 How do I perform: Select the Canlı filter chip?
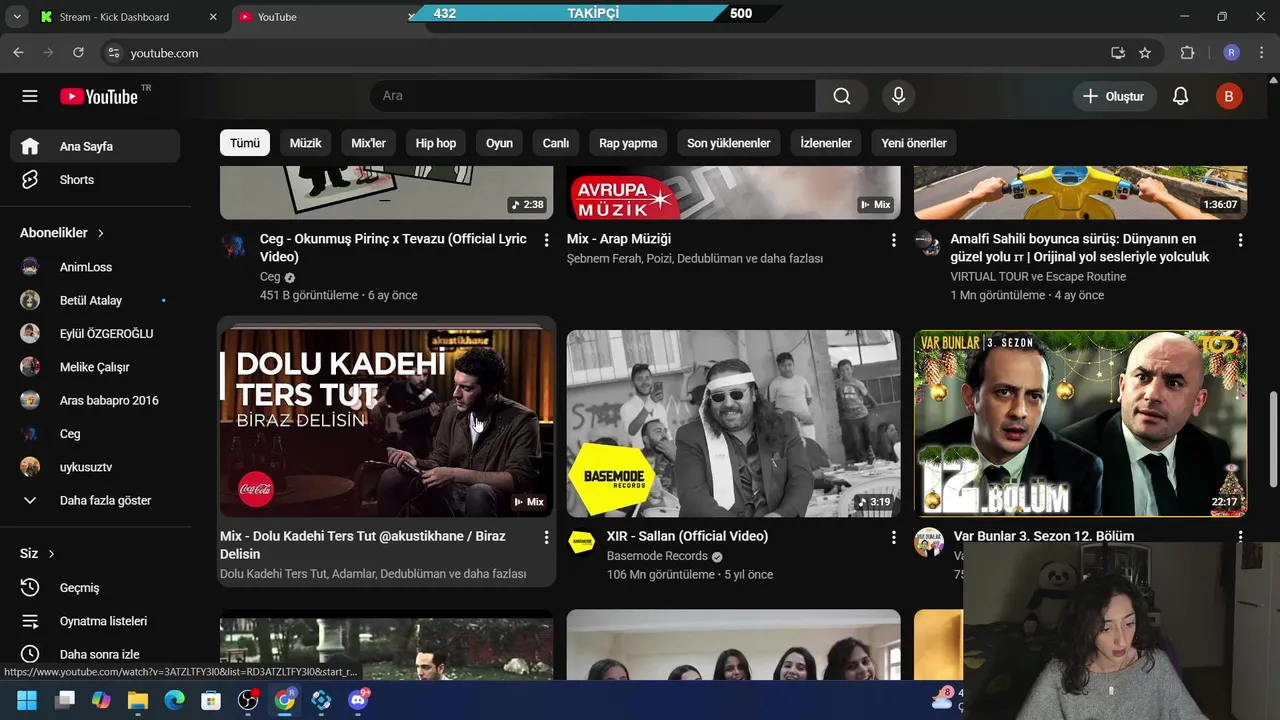click(556, 143)
